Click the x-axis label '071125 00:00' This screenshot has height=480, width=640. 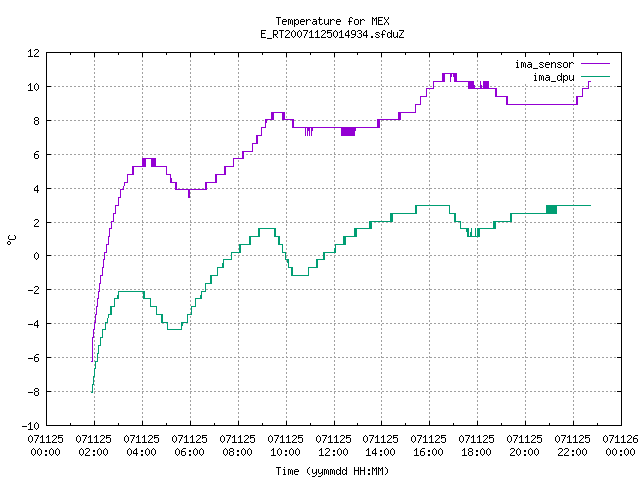(x=46, y=446)
